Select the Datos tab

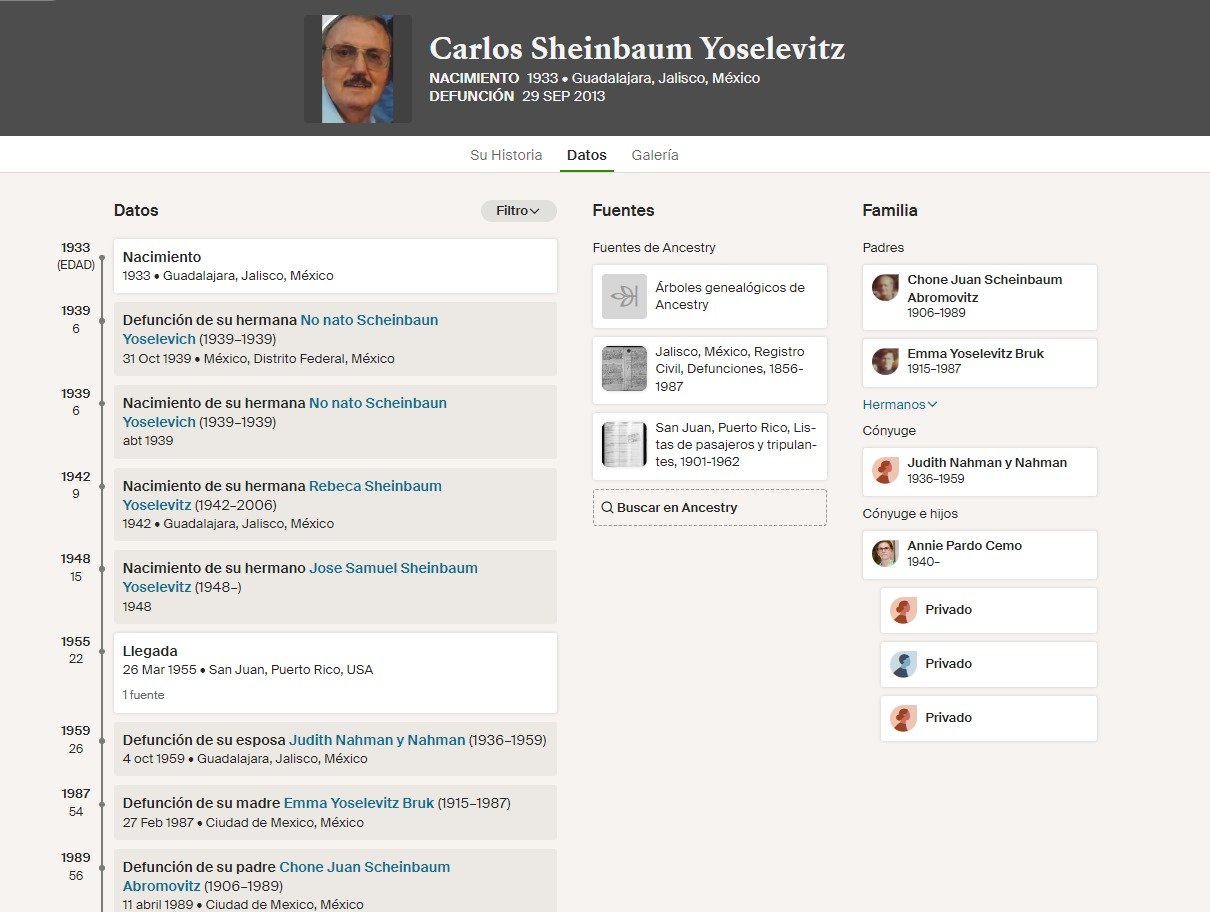pyautogui.click(x=586, y=155)
